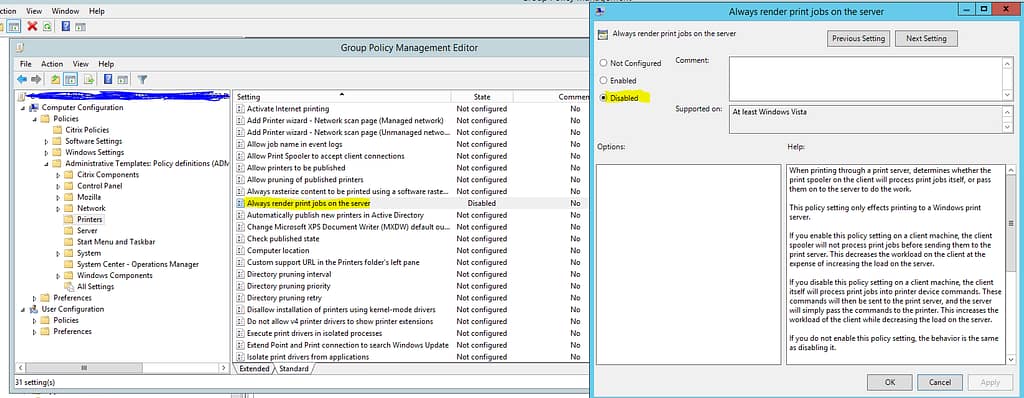
Task: Select the Not Configured radio button
Action: point(603,63)
